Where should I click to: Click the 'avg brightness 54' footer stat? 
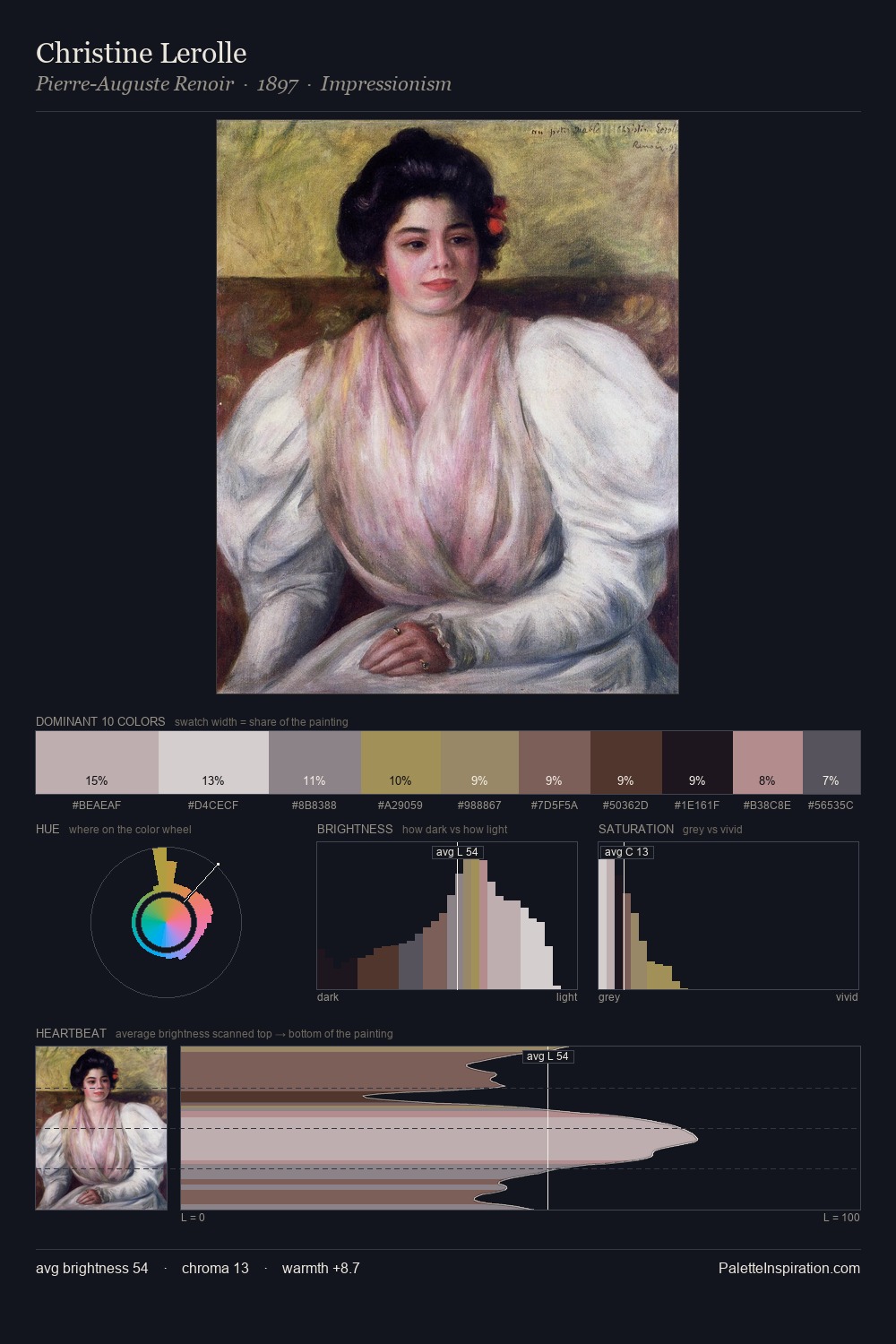pos(92,1268)
